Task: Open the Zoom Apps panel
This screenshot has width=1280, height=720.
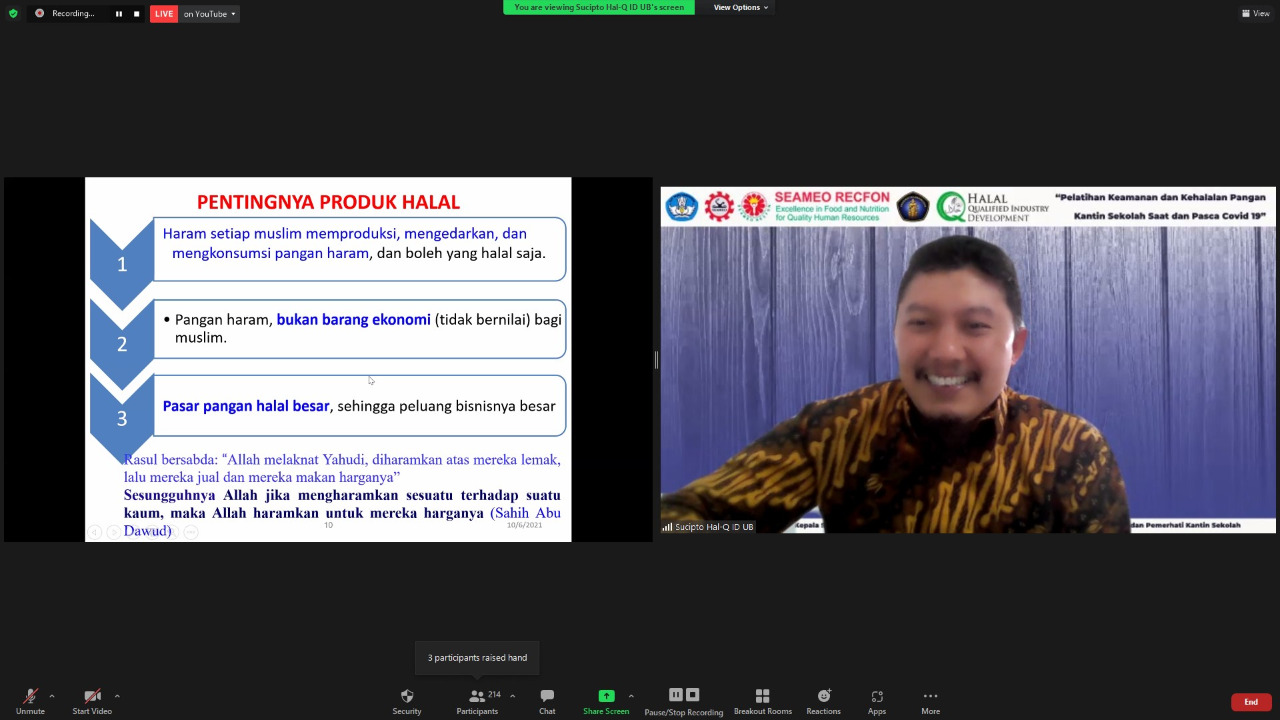Action: (876, 700)
